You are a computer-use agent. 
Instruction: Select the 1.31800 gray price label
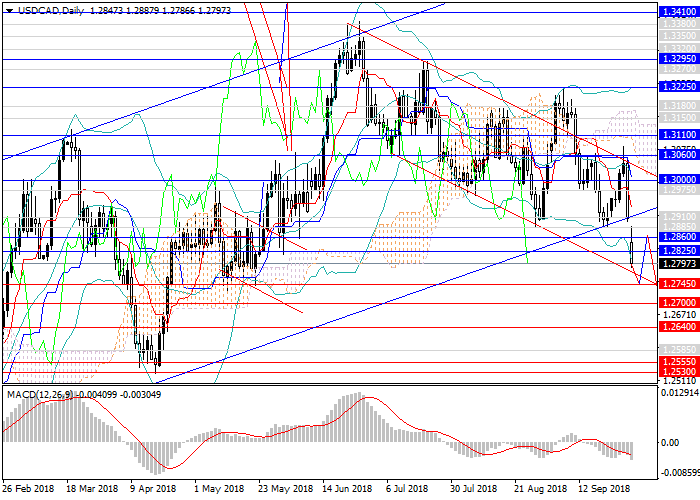[679, 106]
